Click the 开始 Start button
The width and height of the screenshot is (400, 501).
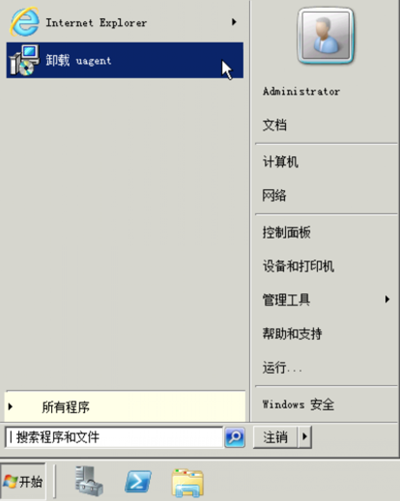(x=23, y=481)
